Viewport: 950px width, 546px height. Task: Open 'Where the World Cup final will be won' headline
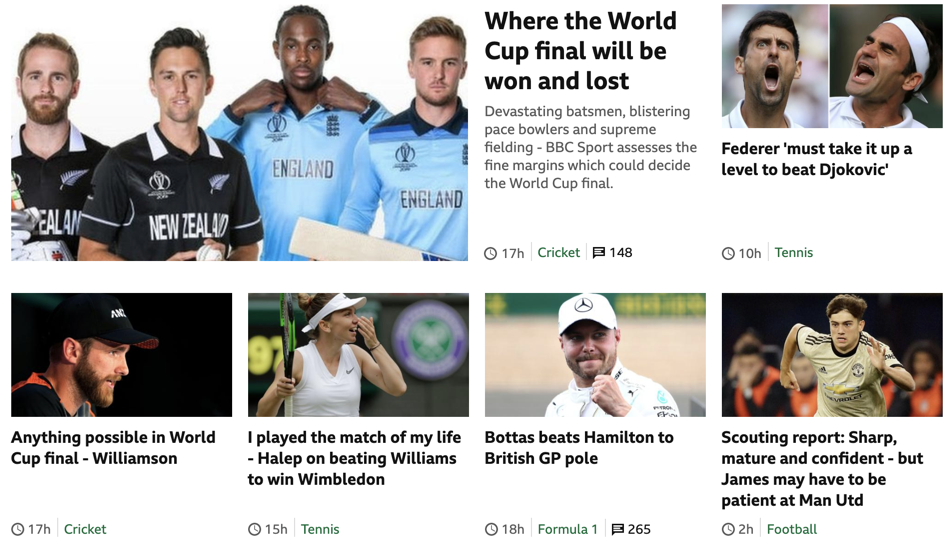[580, 51]
